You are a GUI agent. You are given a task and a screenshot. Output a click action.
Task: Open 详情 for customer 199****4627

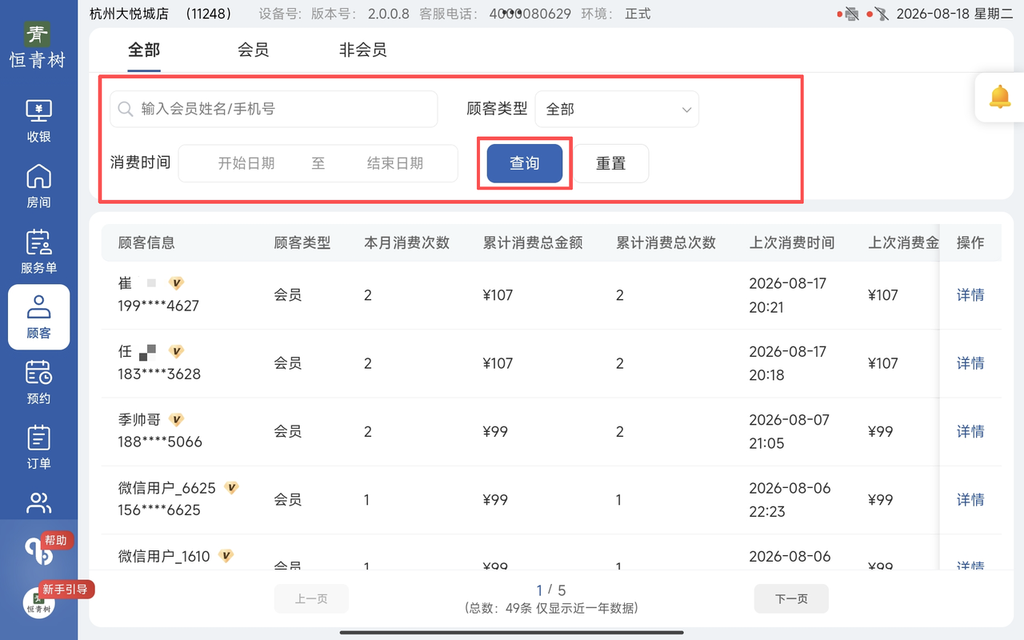pos(970,295)
